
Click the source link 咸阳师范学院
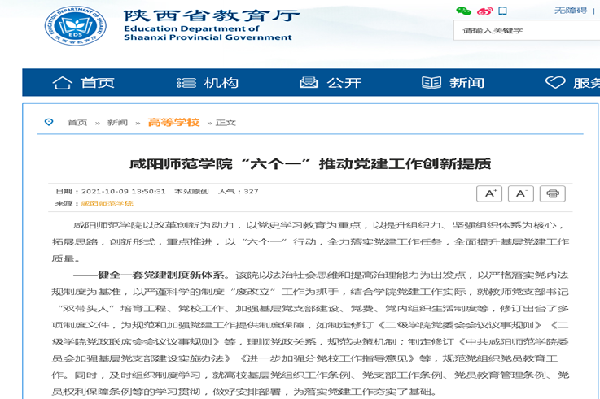point(107,204)
